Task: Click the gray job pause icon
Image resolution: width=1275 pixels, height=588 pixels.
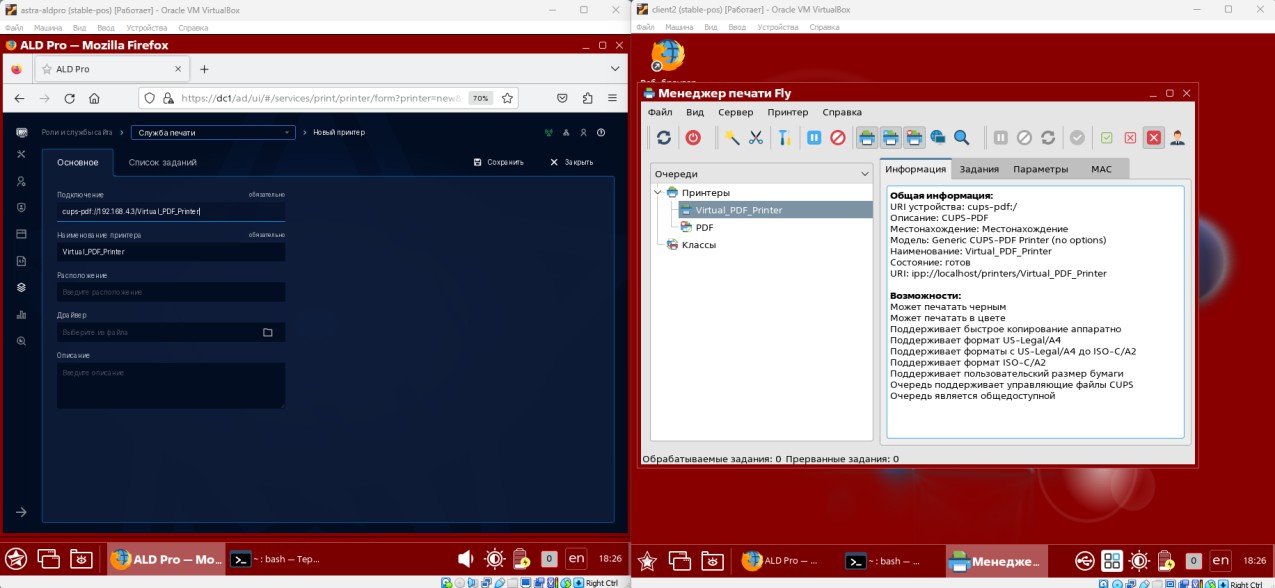Action: [1001, 138]
